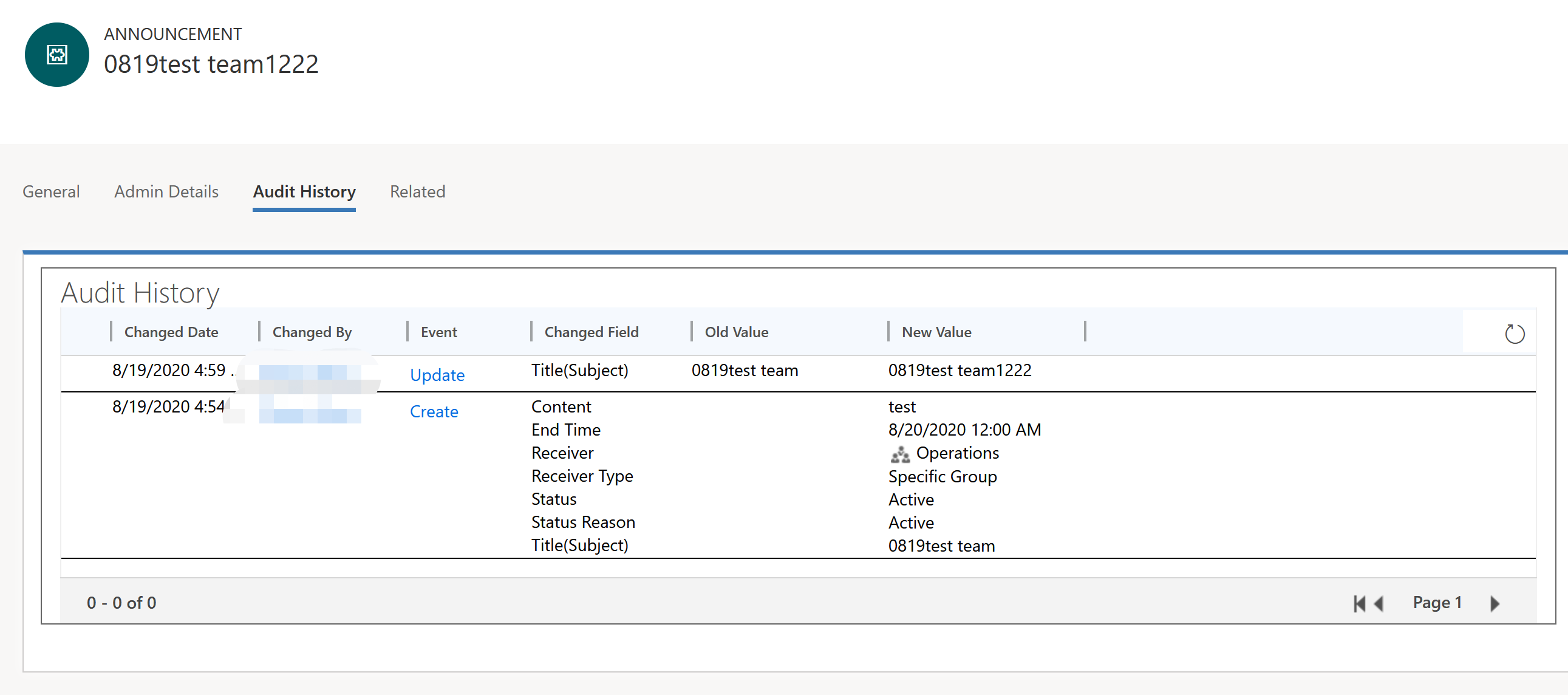1568x695 pixels.
Task: Open the Update event details
Action: pos(437,375)
